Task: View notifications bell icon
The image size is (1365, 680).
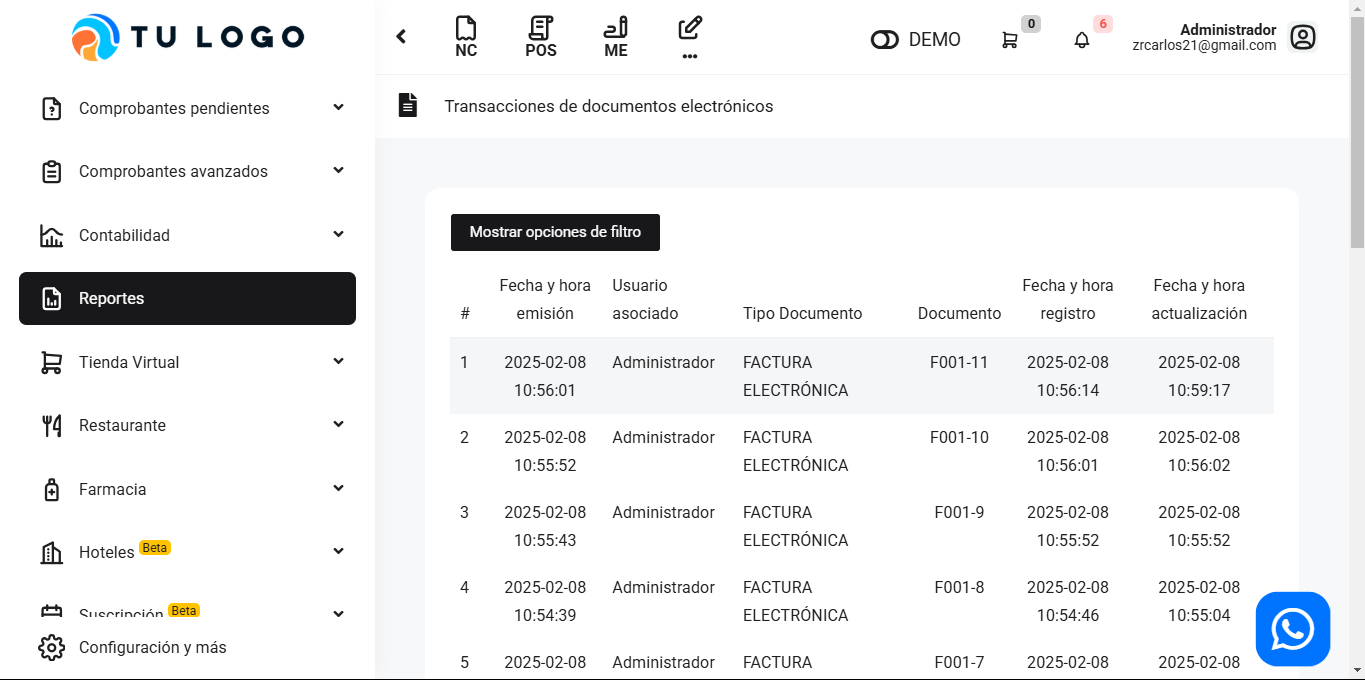Action: coord(1082,40)
